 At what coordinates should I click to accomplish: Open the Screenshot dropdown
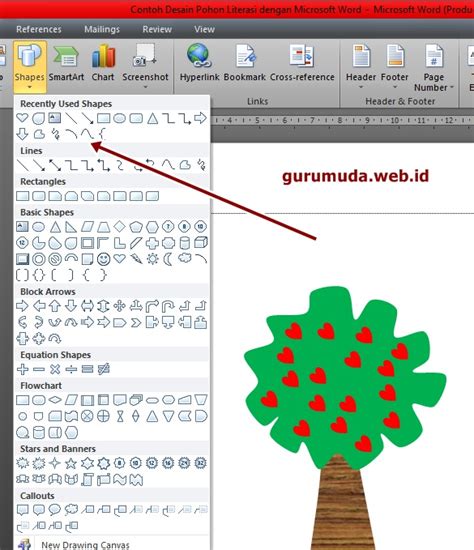click(x=145, y=66)
